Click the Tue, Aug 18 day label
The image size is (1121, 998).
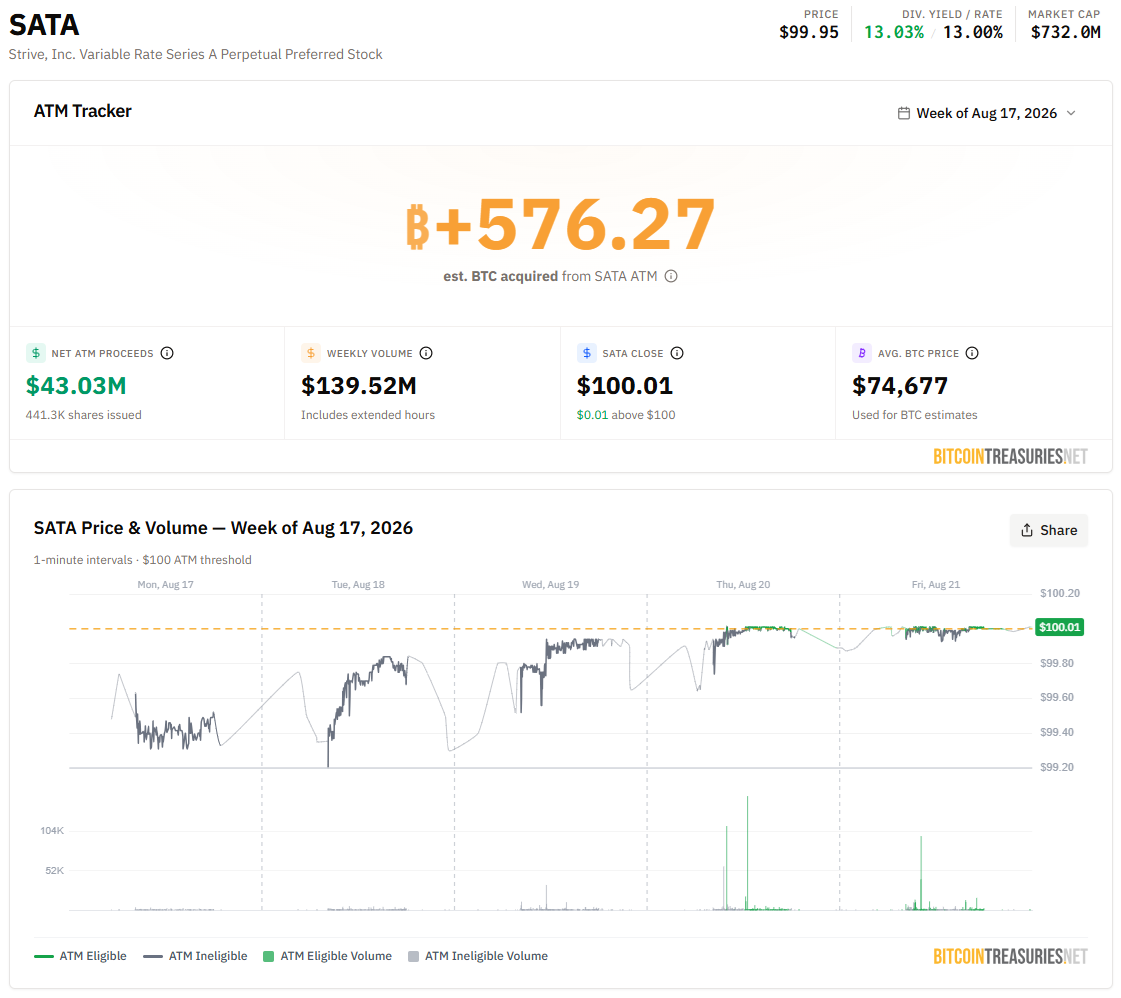coord(358,585)
